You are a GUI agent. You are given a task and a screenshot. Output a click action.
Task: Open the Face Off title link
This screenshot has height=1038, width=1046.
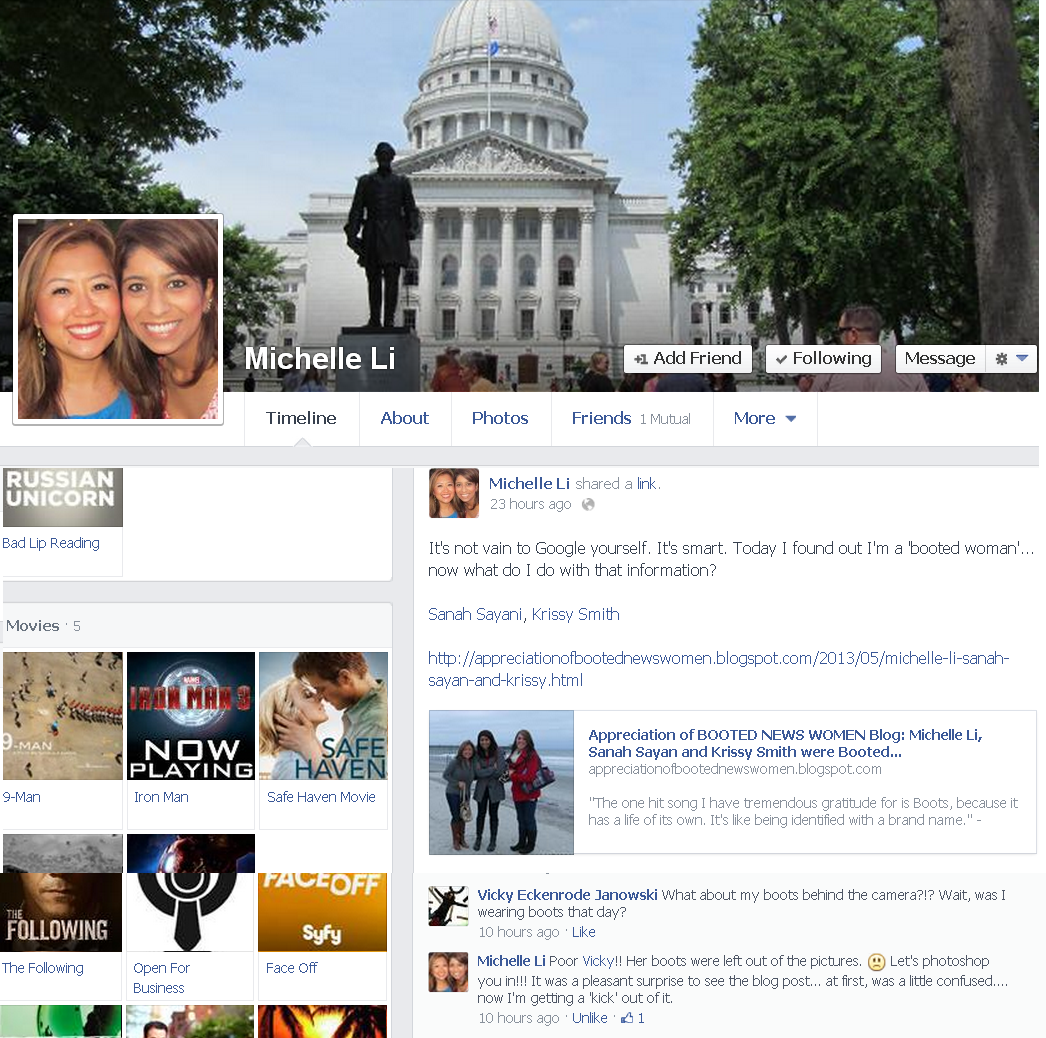(x=292, y=968)
